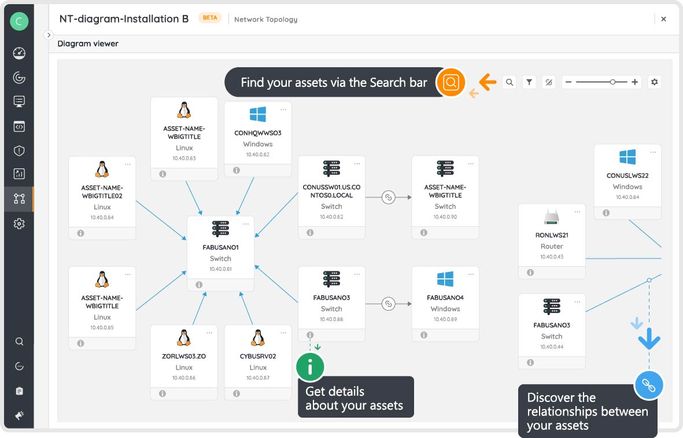Open the shield security icon in the sidebar
This screenshot has height=438, width=683.
(x=18, y=150)
